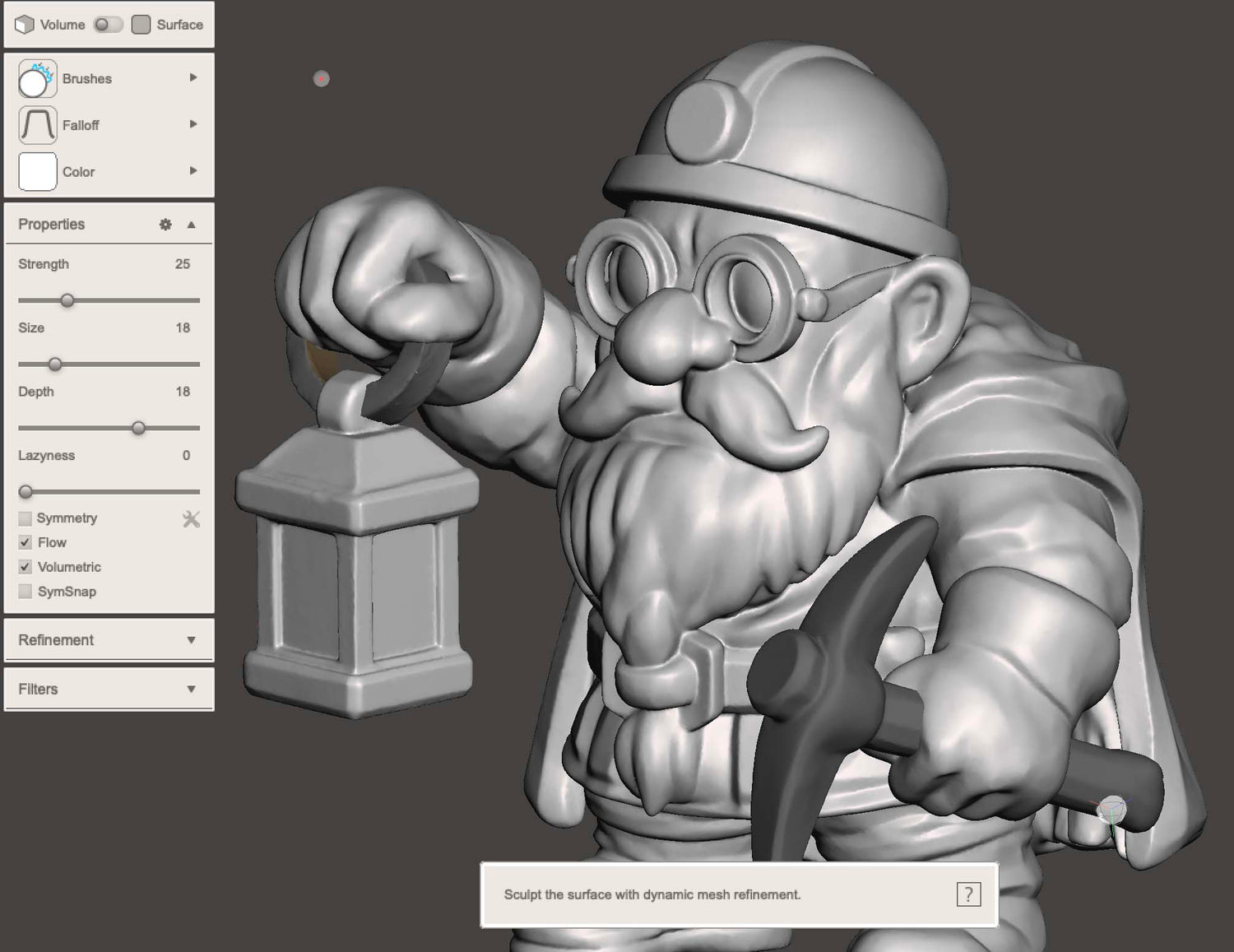
Task: Collapse the Properties panel arrow
Action: [191, 225]
